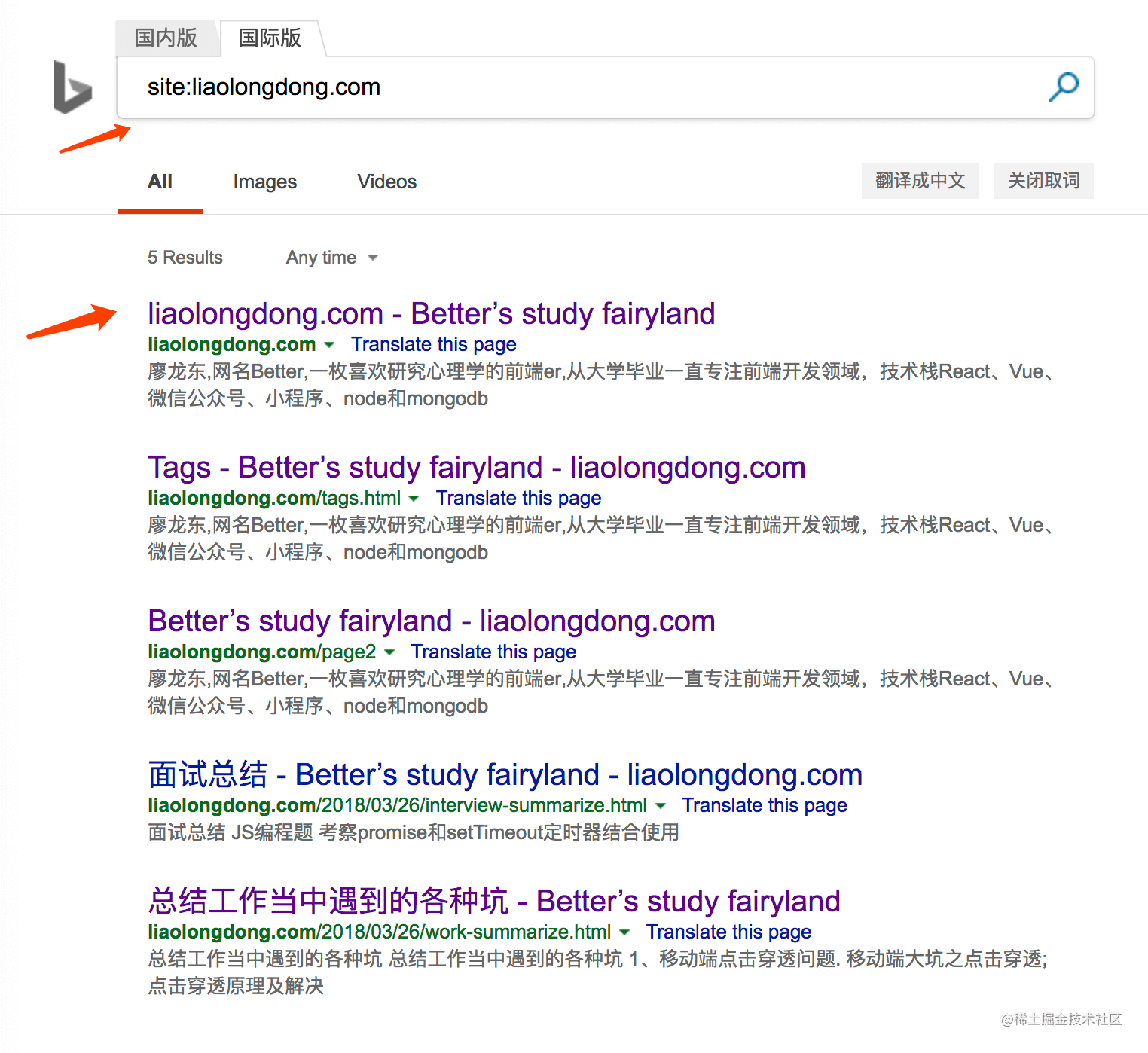This screenshot has height=1053, width=1148.
Task: Translate this page for liaolongdong.com homepage result
Action: pyautogui.click(x=433, y=344)
